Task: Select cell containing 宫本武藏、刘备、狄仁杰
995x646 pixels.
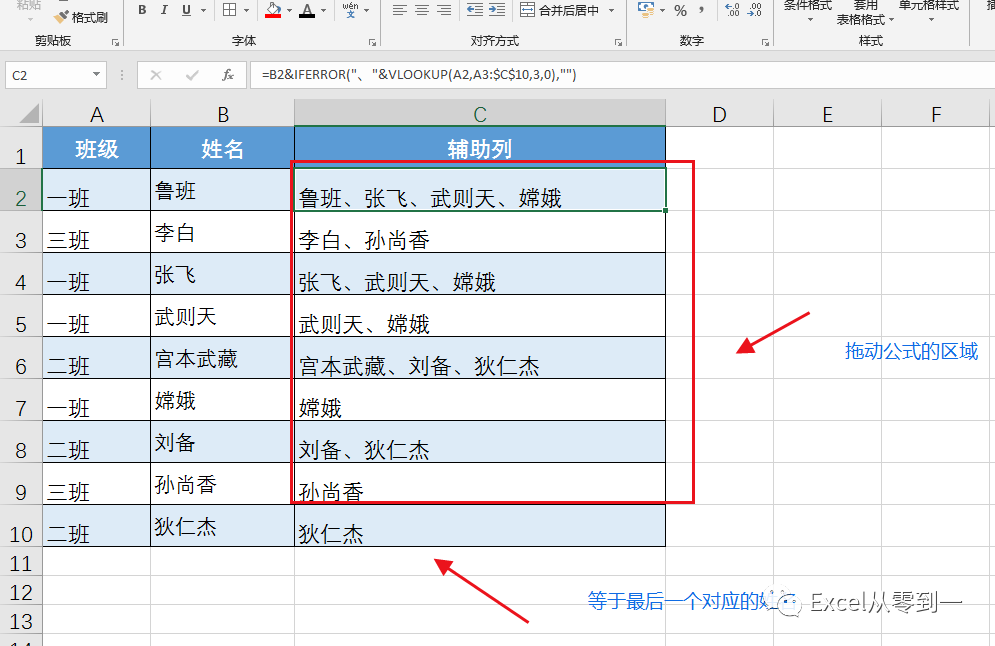Action: (x=480, y=358)
